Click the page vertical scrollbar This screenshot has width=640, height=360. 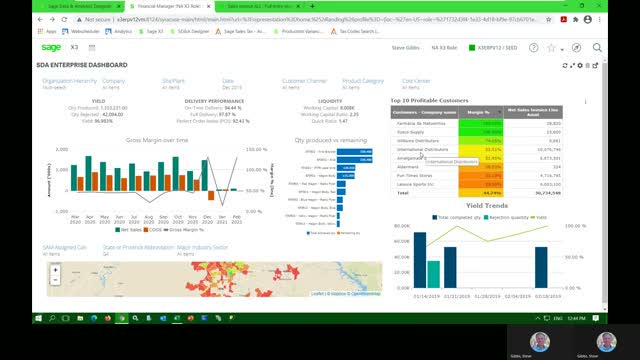click(604, 184)
